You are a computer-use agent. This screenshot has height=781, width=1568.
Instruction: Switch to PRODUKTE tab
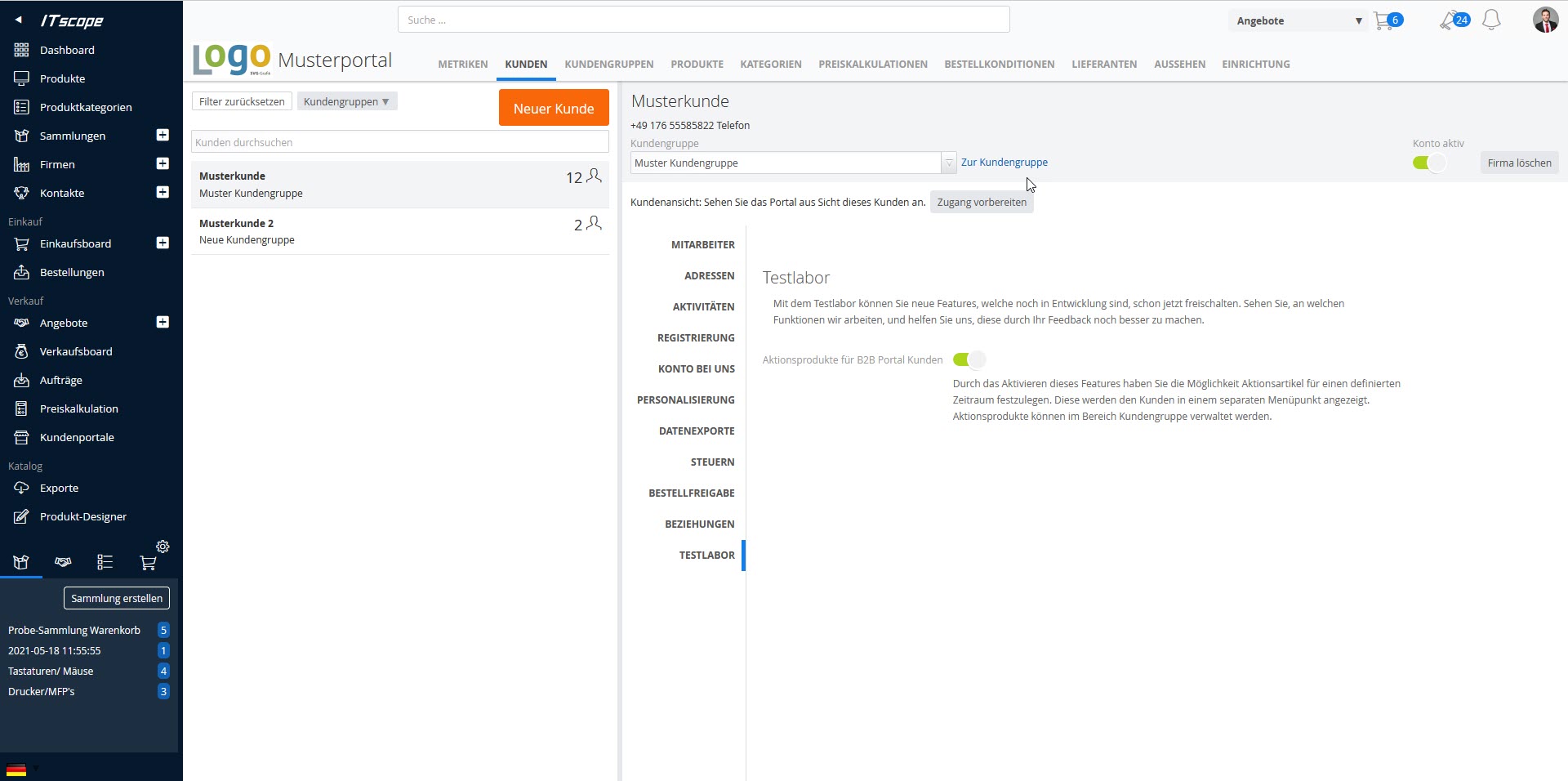pyautogui.click(x=697, y=64)
